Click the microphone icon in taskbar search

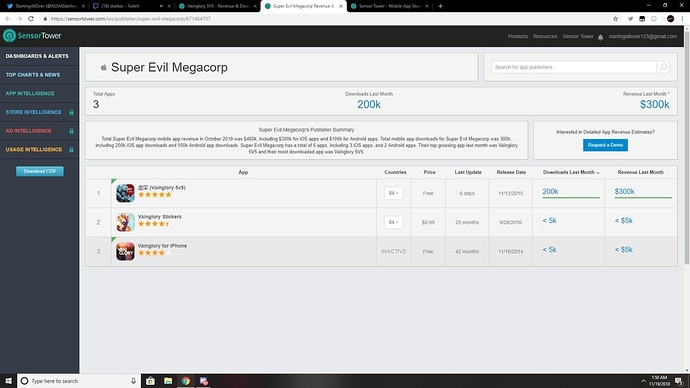pyautogui.click(x=133, y=381)
